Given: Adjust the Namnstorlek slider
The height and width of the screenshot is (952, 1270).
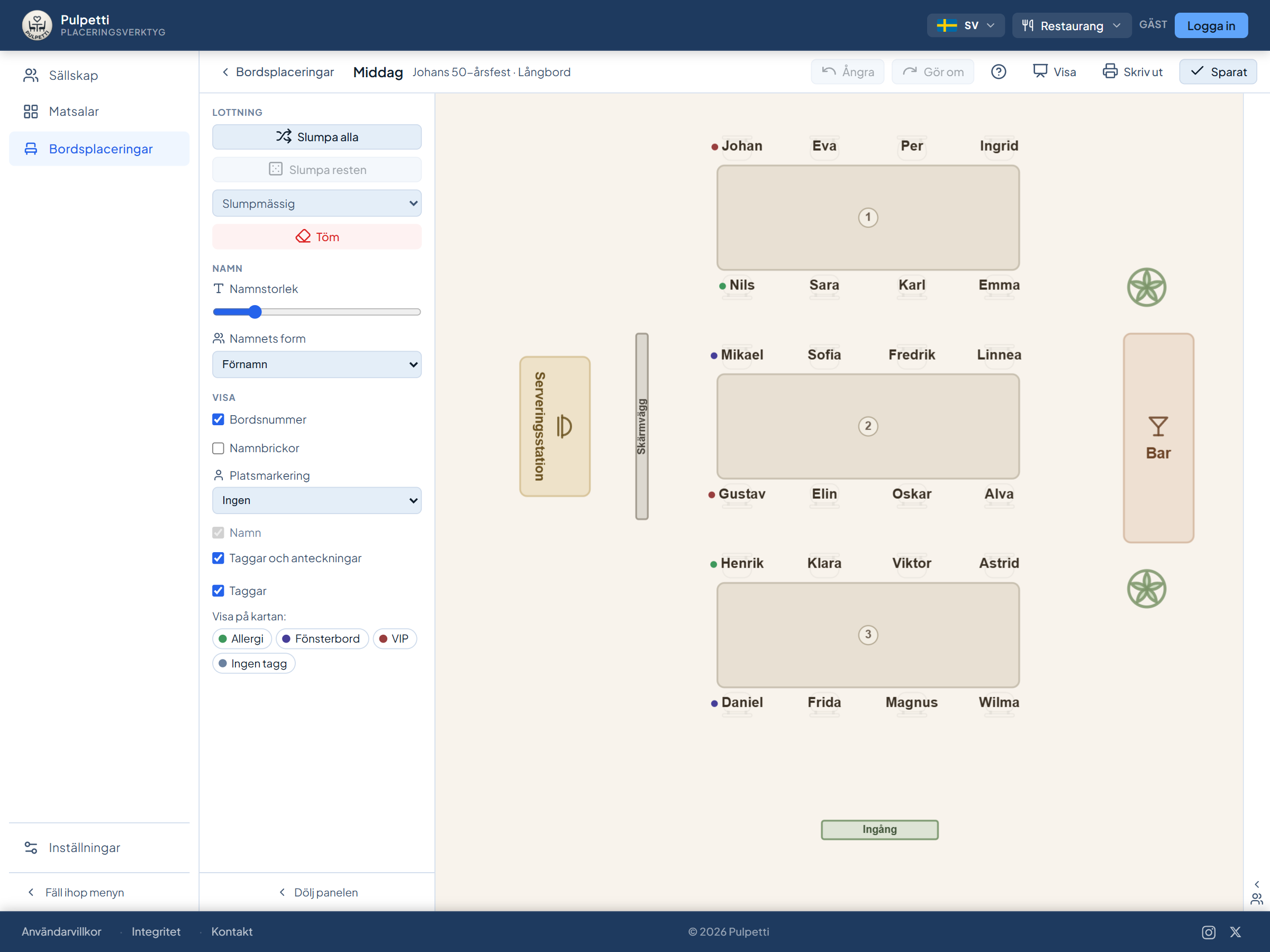Looking at the screenshot, I should pos(317,312).
